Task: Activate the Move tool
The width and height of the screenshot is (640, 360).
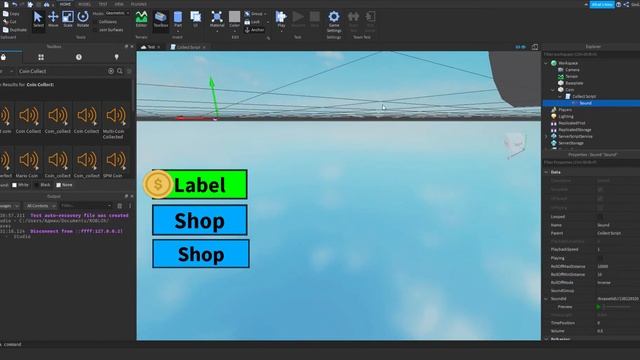Action: tap(53, 20)
